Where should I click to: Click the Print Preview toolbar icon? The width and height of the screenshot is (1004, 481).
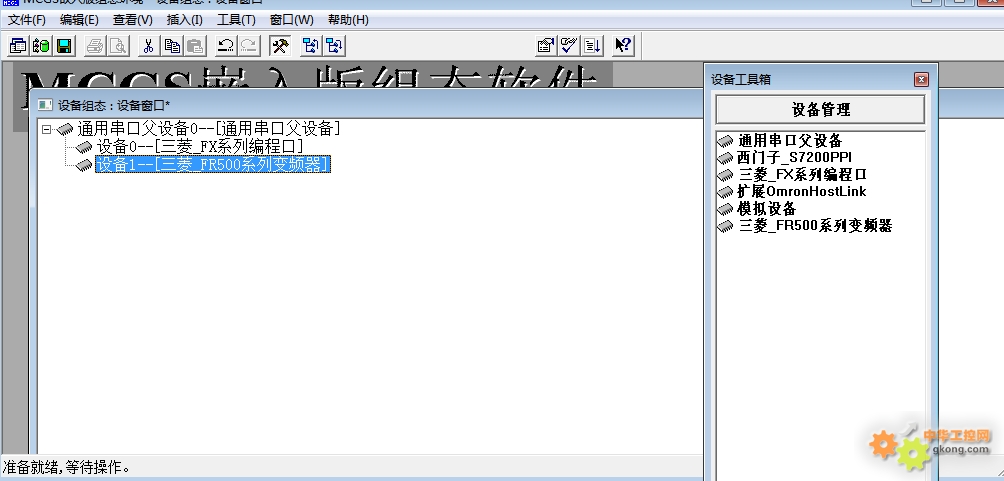[118, 45]
